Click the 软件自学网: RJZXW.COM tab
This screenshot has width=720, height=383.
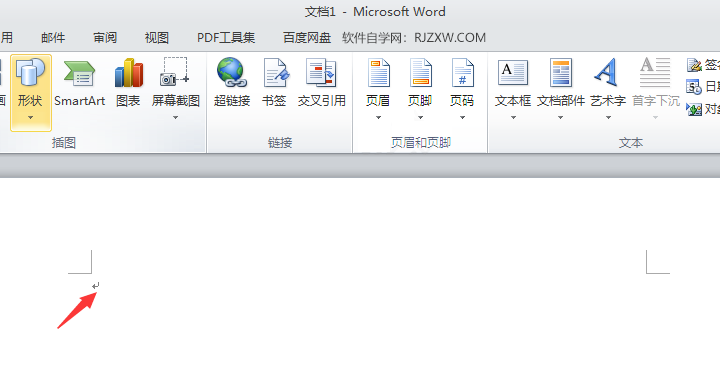pos(414,38)
